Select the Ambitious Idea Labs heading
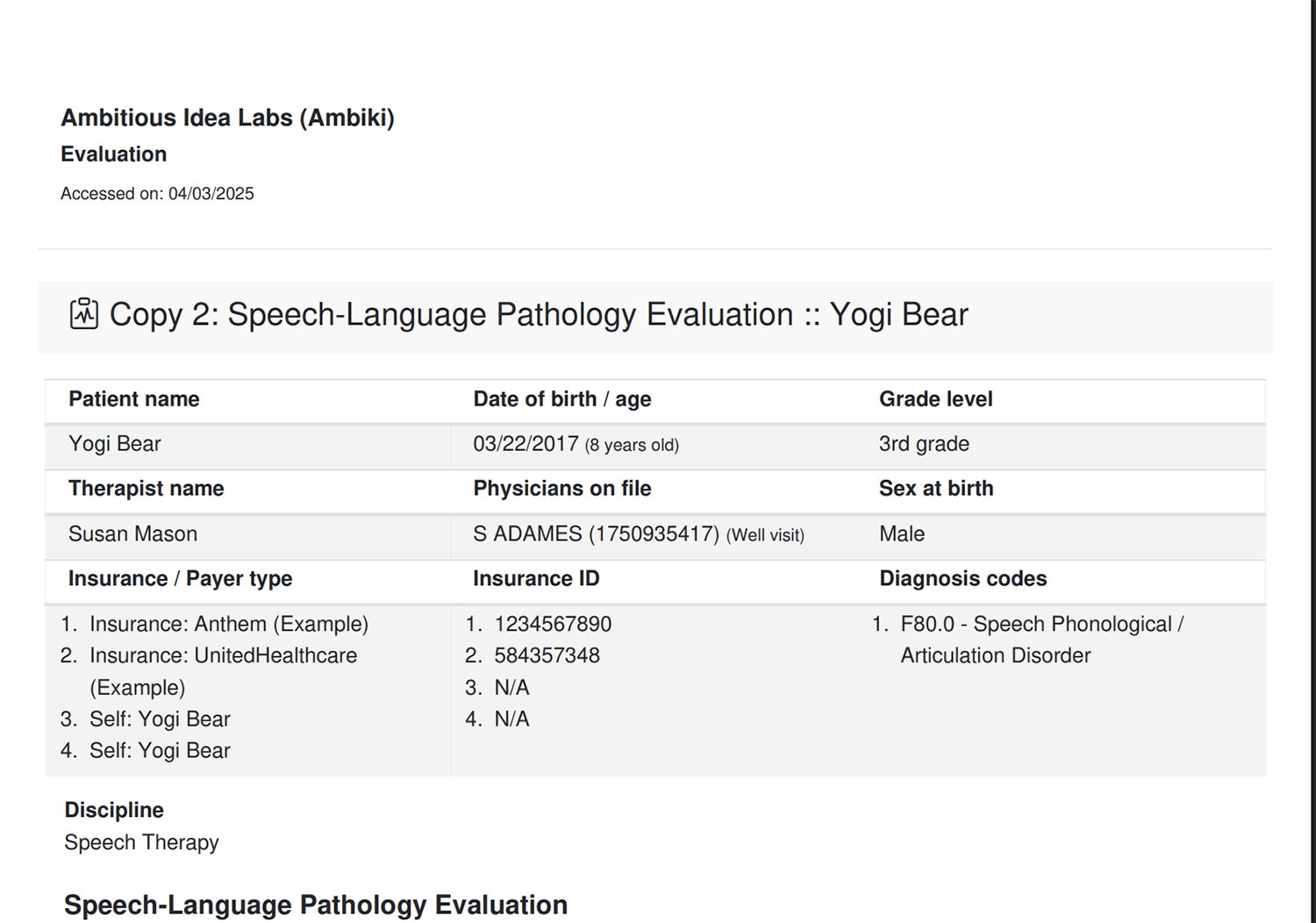 pyautogui.click(x=227, y=118)
